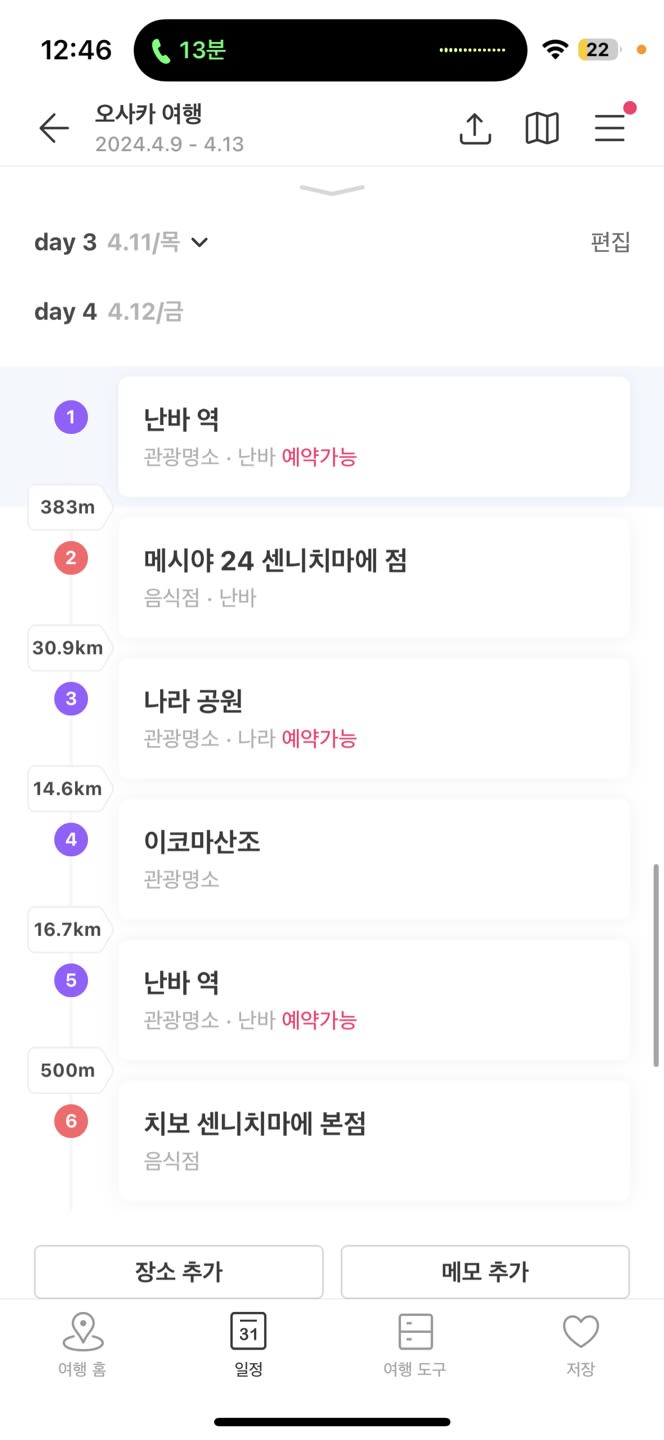Open the 여행 도구 tab
This screenshot has width=664, height=1440.
pos(415,1346)
